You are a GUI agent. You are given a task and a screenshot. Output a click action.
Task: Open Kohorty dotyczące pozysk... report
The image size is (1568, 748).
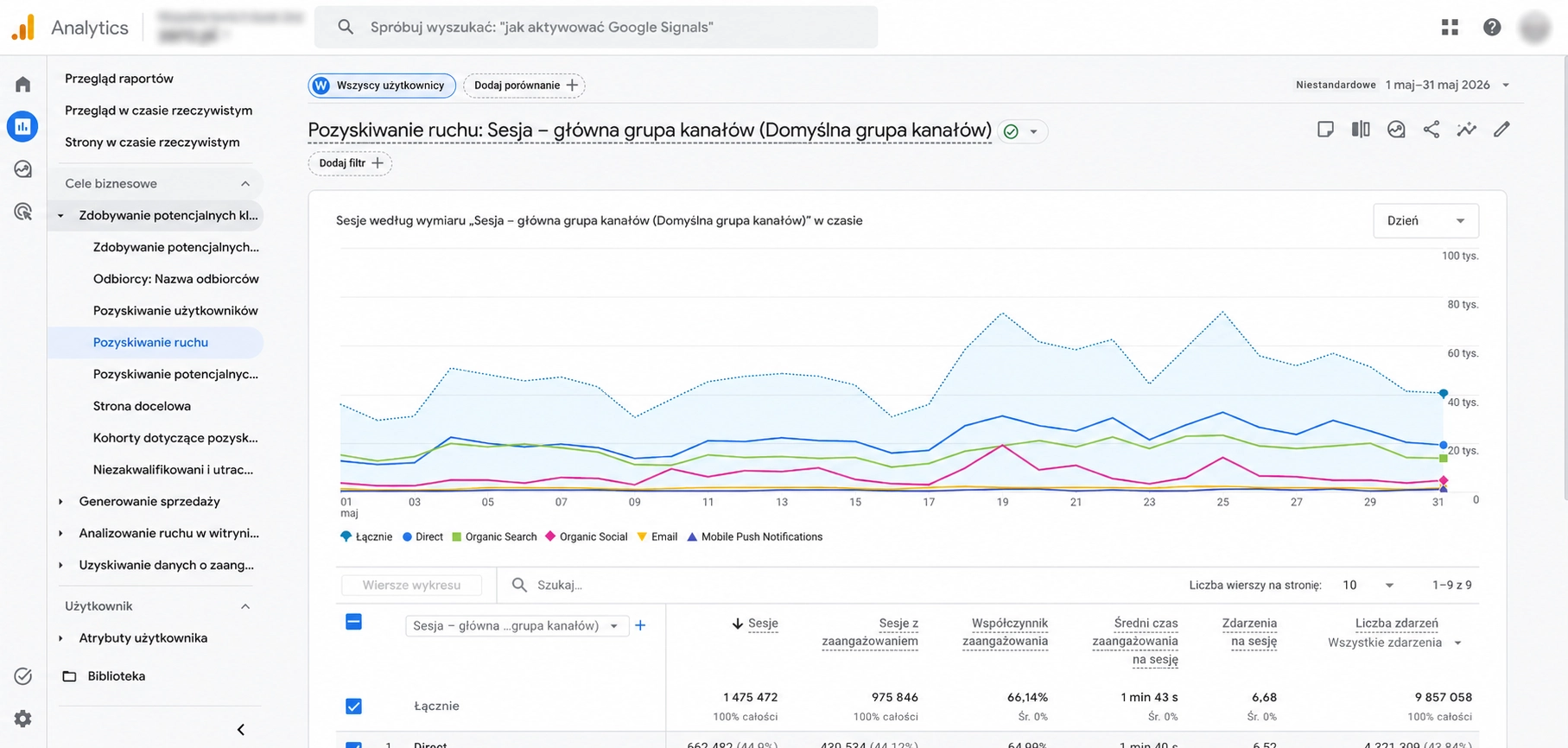point(175,438)
